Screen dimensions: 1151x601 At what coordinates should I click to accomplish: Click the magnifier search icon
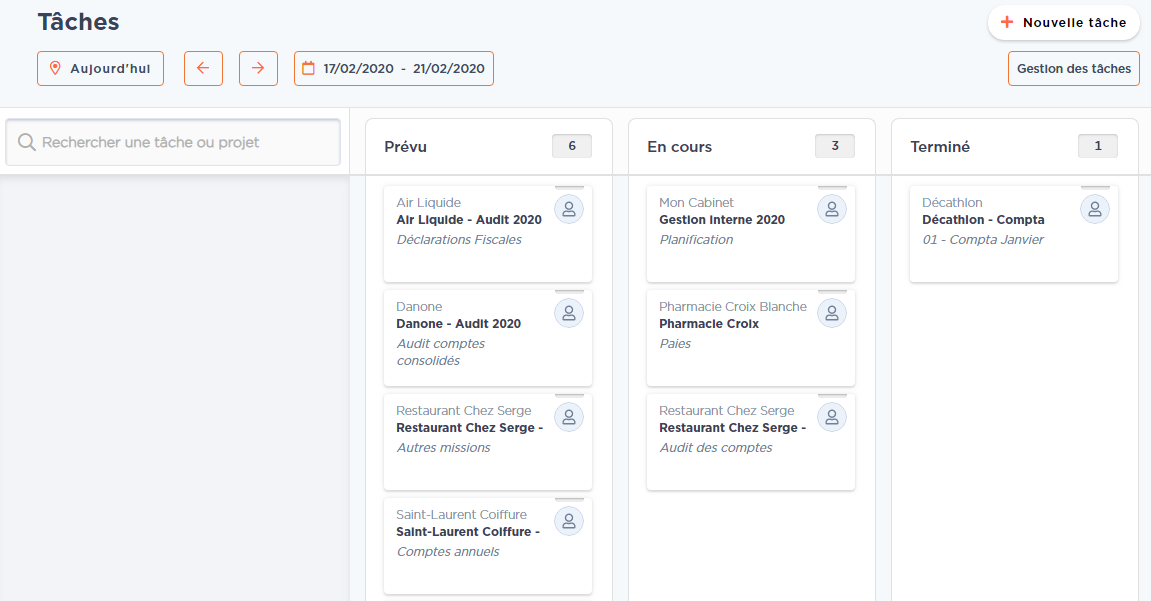coord(26,142)
